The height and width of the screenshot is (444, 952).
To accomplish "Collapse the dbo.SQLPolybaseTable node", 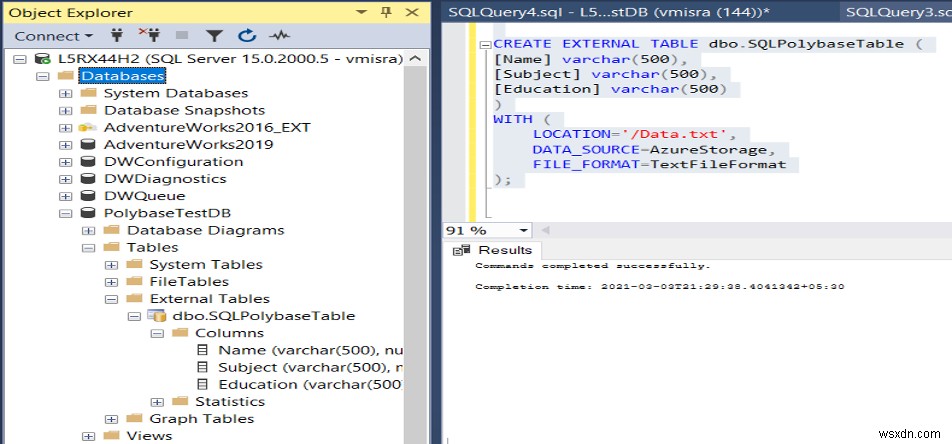I will [x=134, y=316].
